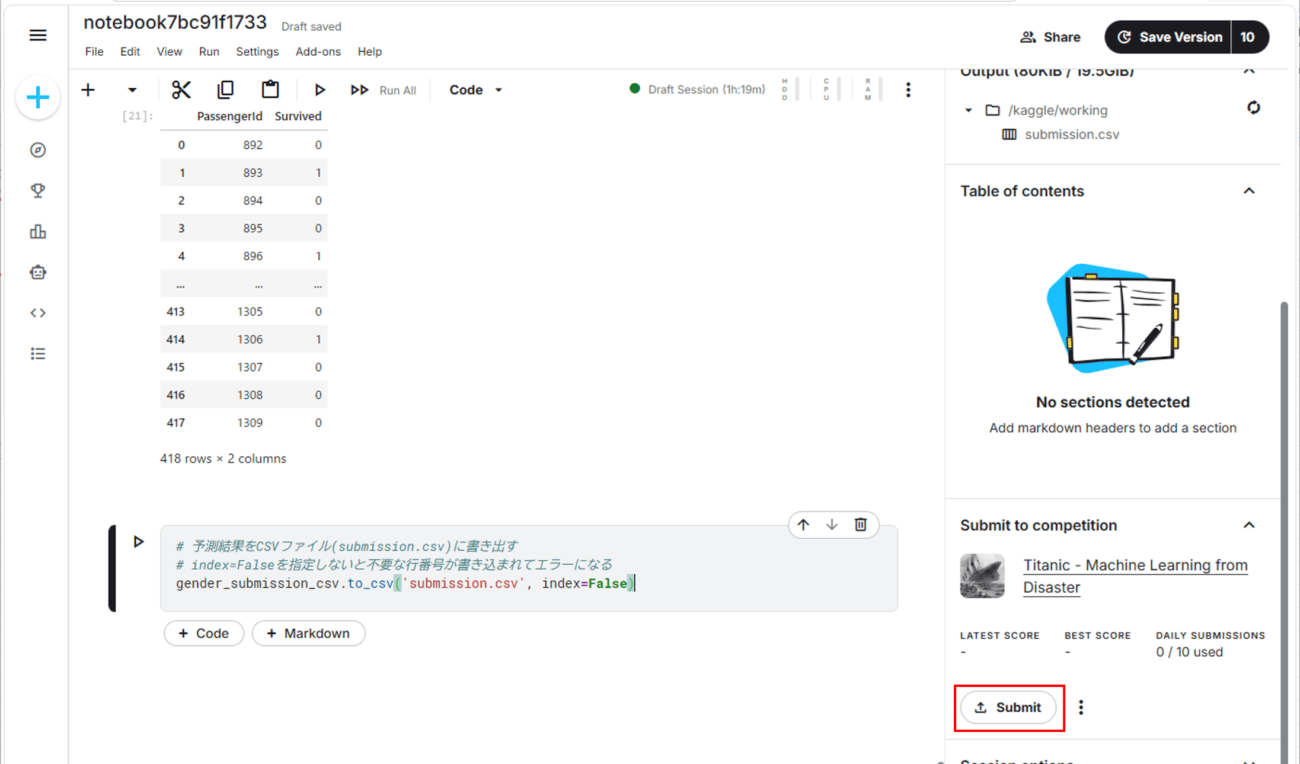
Task: Click the Save Version button
Action: click(x=1168, y=37)
